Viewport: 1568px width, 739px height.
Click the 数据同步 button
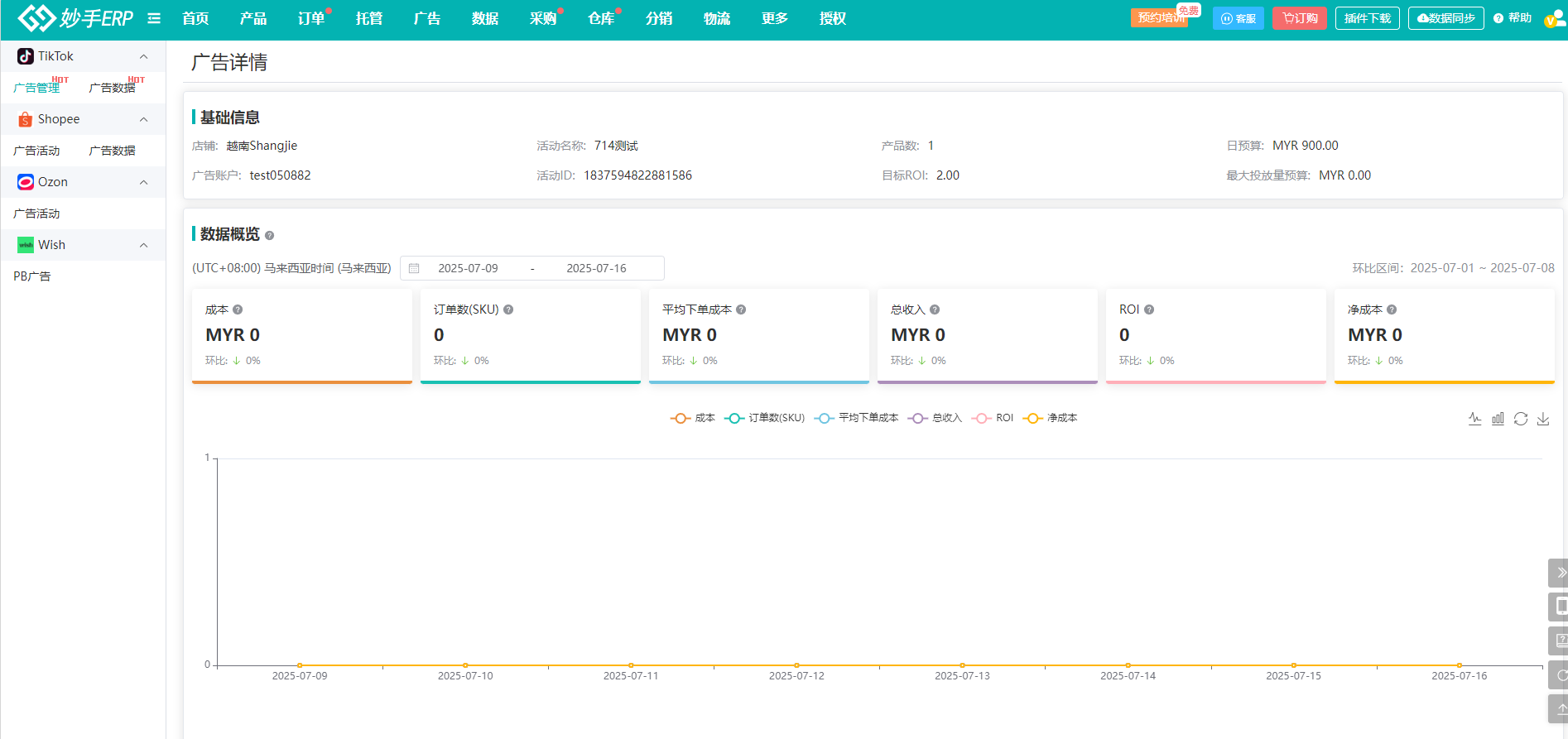[x=1446, y=18]
